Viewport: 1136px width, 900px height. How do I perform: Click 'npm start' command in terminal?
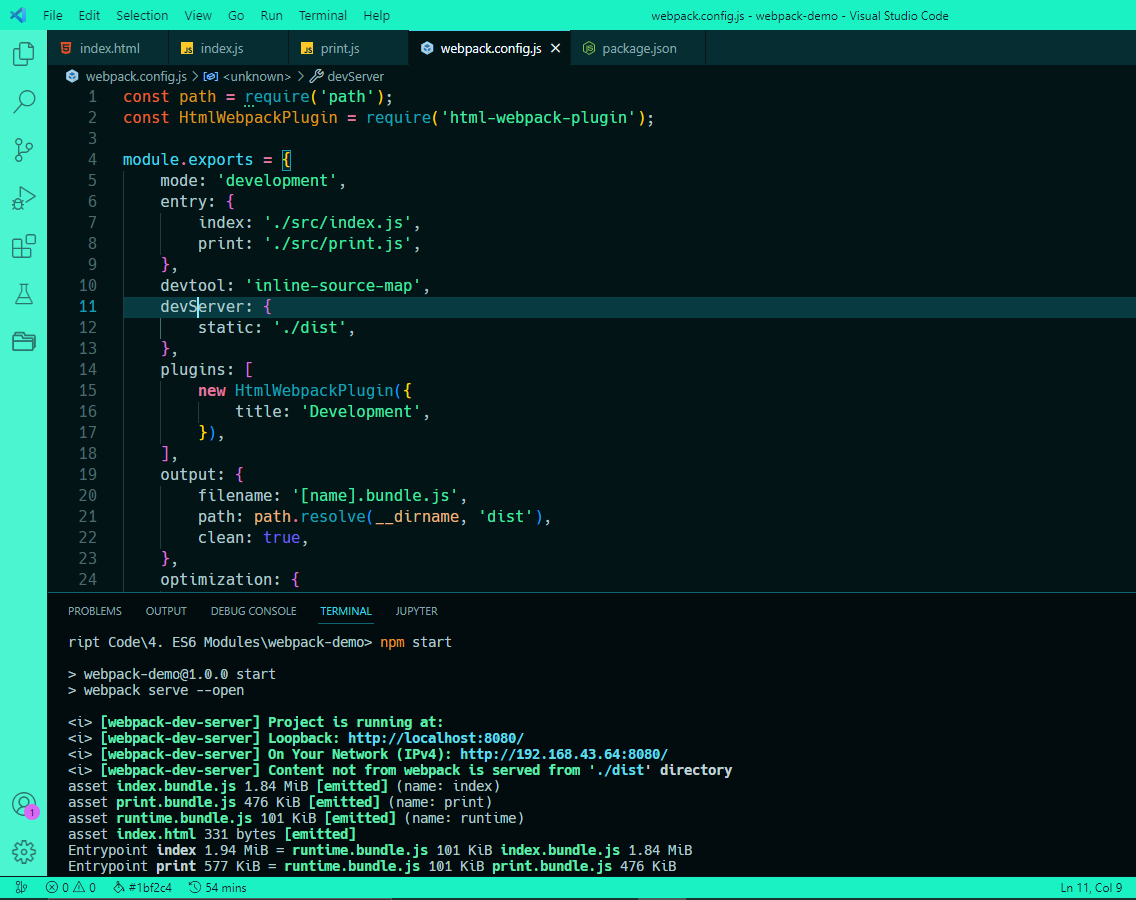416,642
